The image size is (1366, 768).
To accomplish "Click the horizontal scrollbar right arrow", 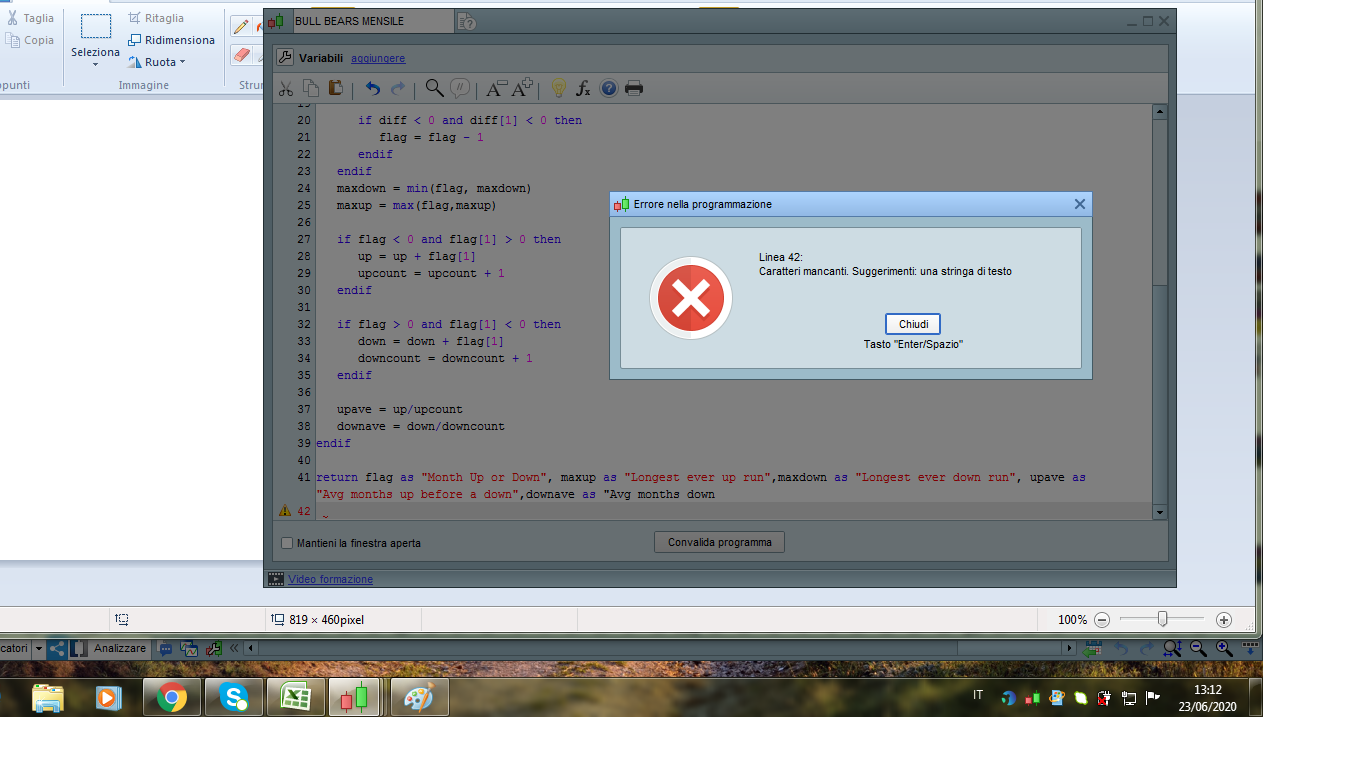I will click(1069, 648).
